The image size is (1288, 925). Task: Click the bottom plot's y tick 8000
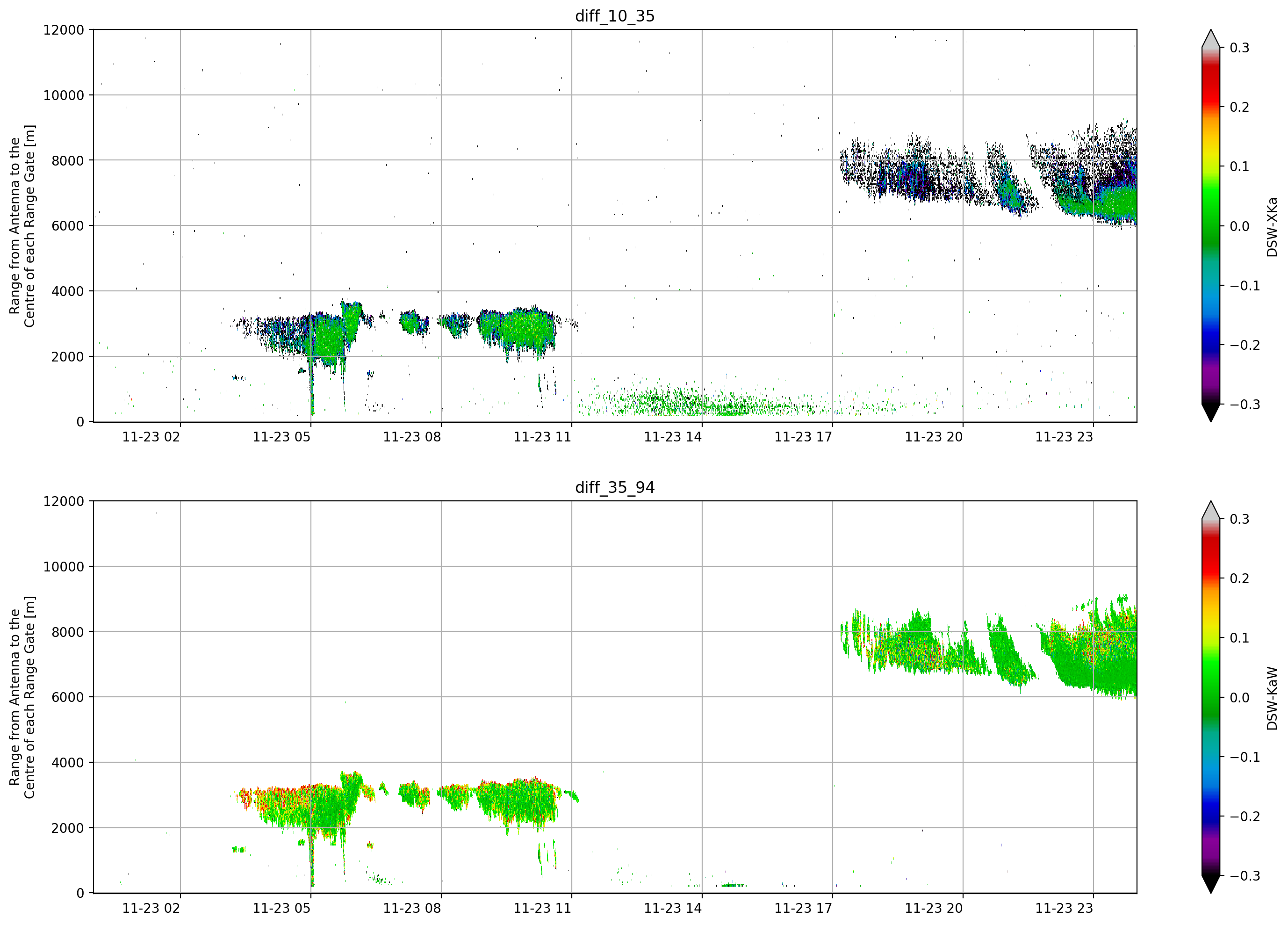[x=68, y=632]
